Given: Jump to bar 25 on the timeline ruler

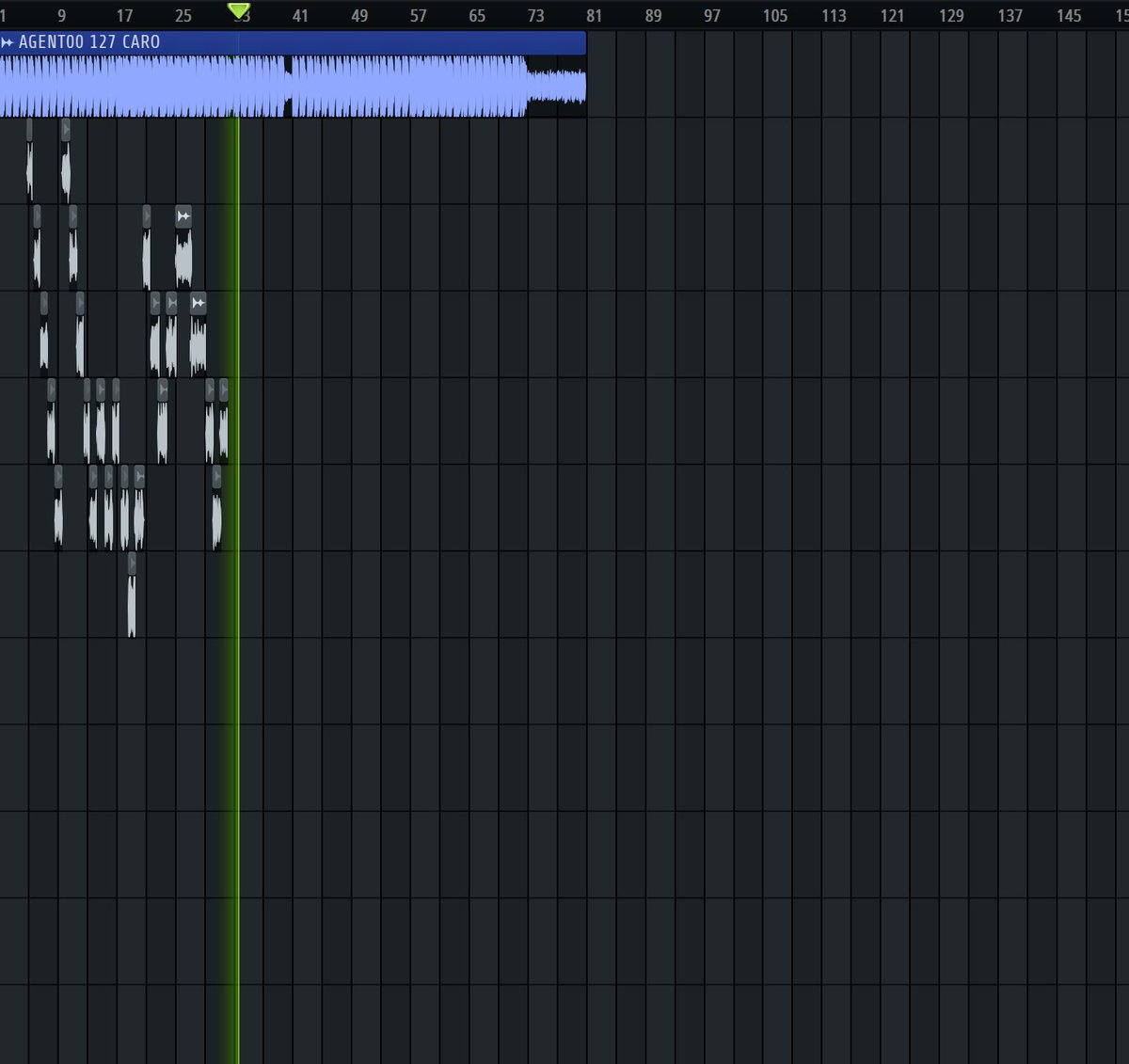Looking at the screenshot, I should [183, 16].
